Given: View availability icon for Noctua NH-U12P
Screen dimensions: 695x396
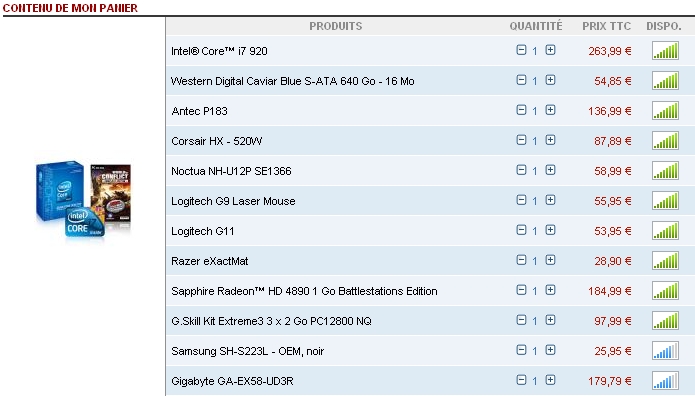Looking at the screenshot, I should coord(665,171).
